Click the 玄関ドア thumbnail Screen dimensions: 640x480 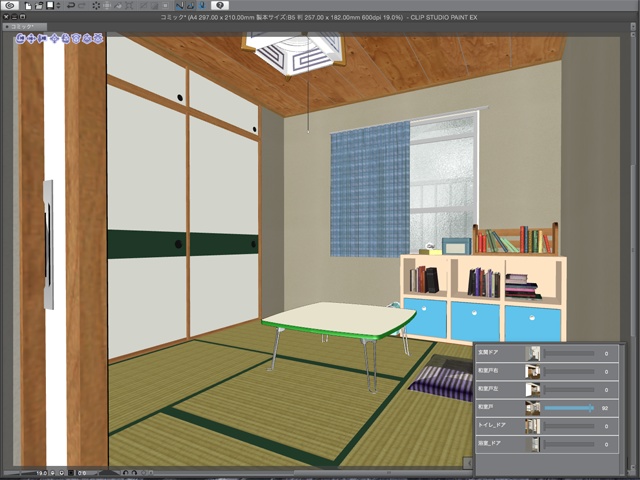(532, 353)
